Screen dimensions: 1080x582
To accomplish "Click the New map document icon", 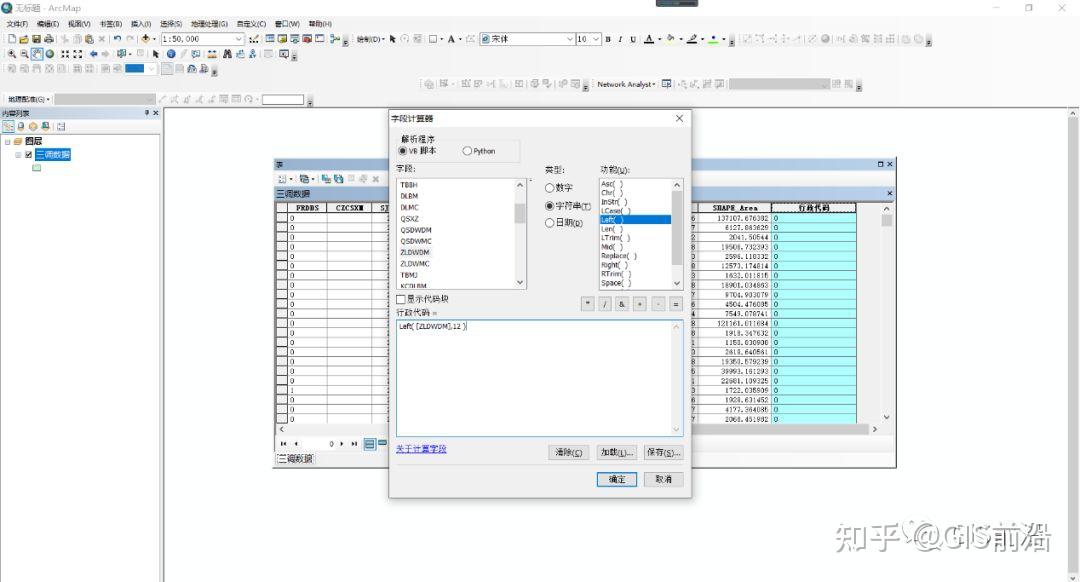I will pos(12,39).
